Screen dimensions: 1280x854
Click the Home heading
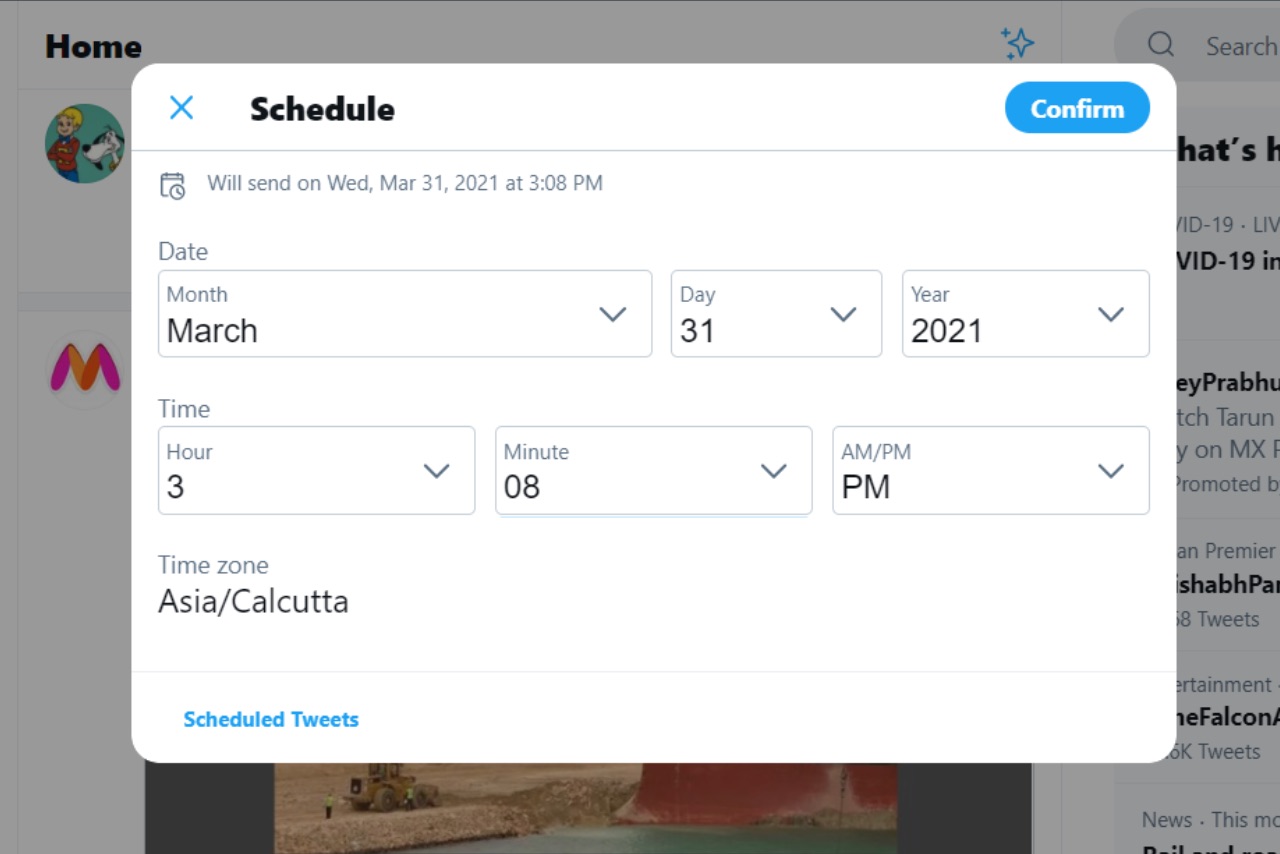(x=93, y=46)
